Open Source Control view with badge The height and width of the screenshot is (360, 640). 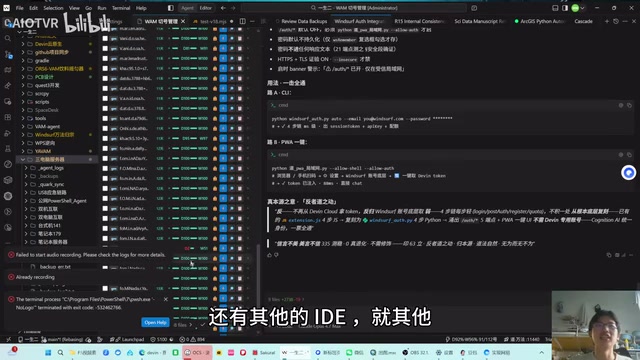(x=8, y=54)
